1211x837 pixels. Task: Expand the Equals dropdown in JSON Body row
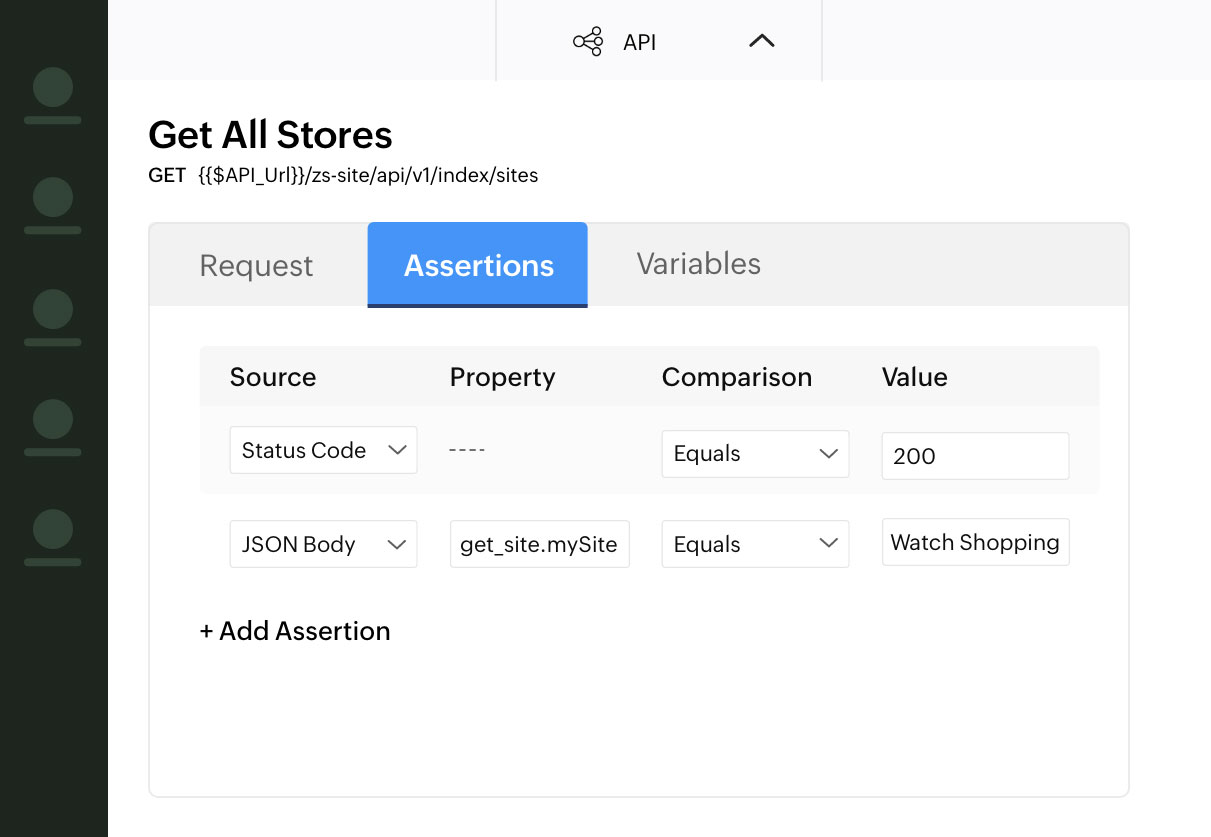click(x=755, y=545)
